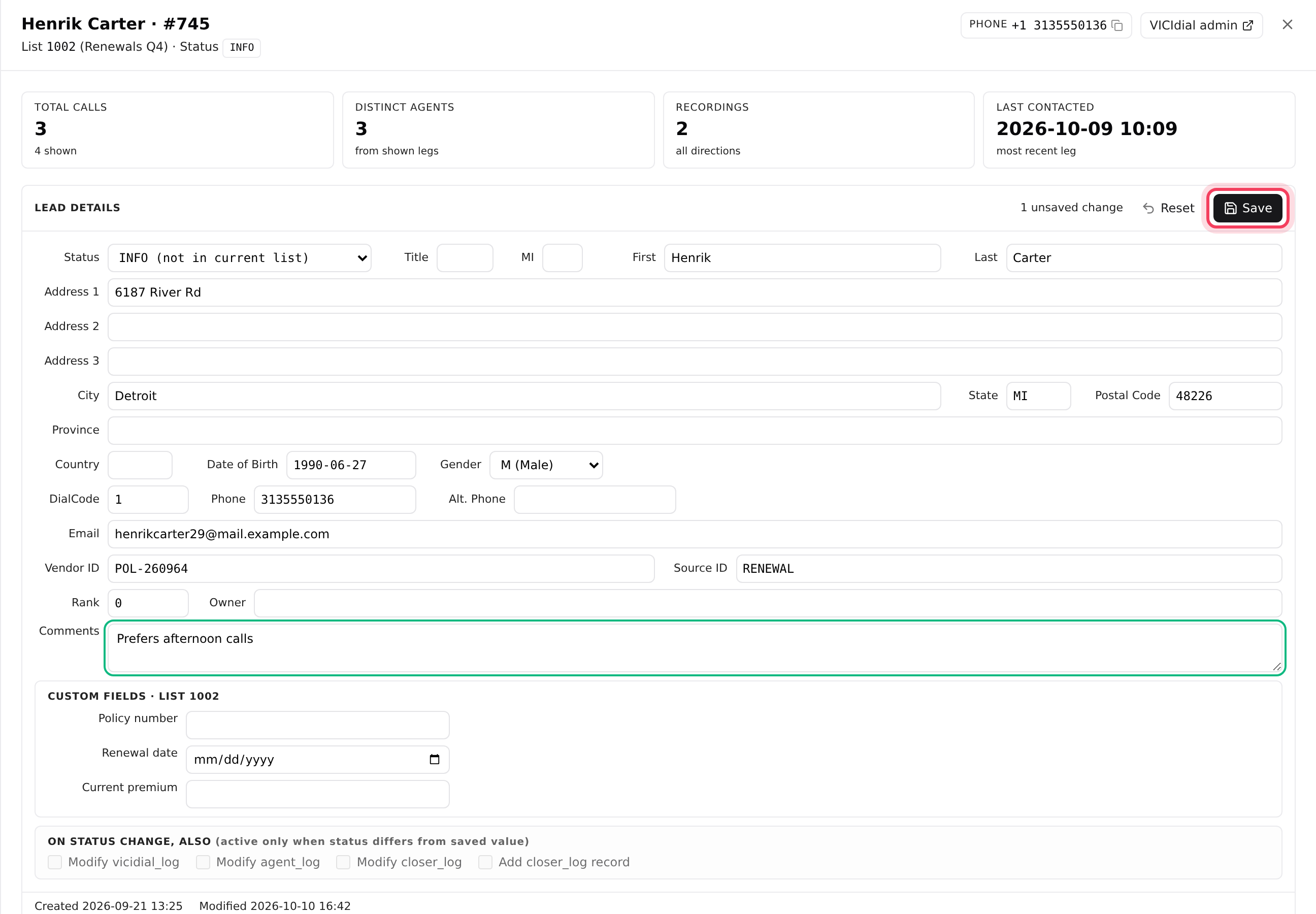Click the Address 3 field
1316x914 pixels.
point(695,362)
